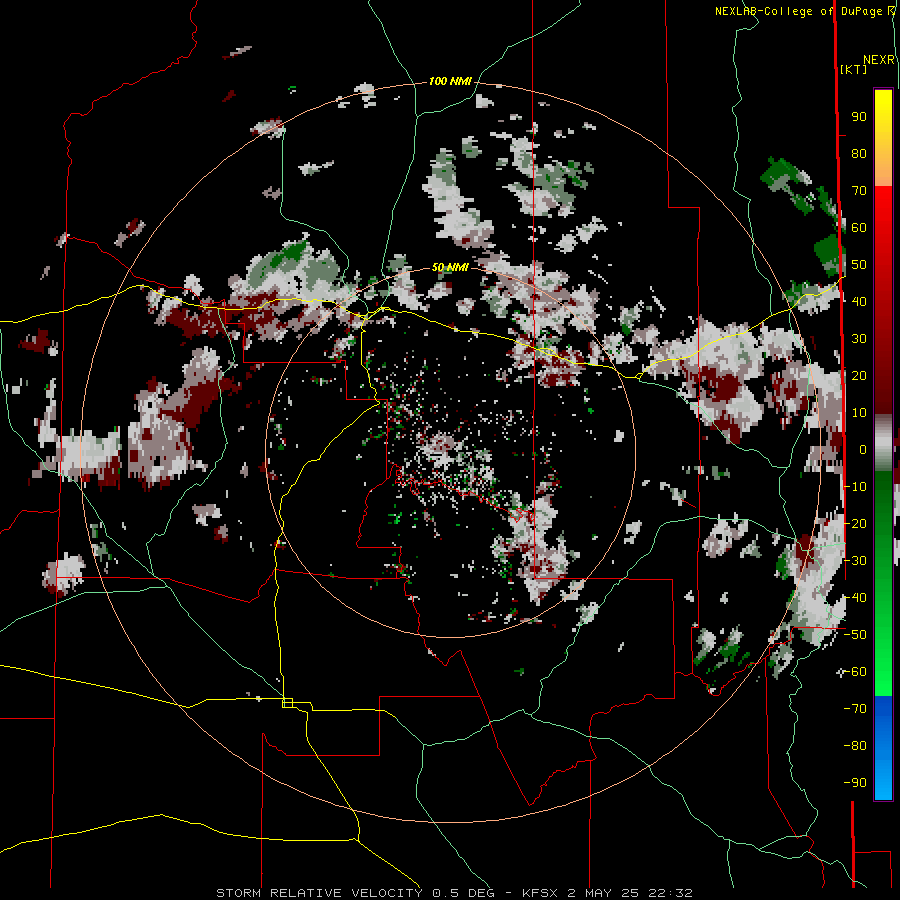Click the 0 label on the velocity scale

(x=863, y=449)
